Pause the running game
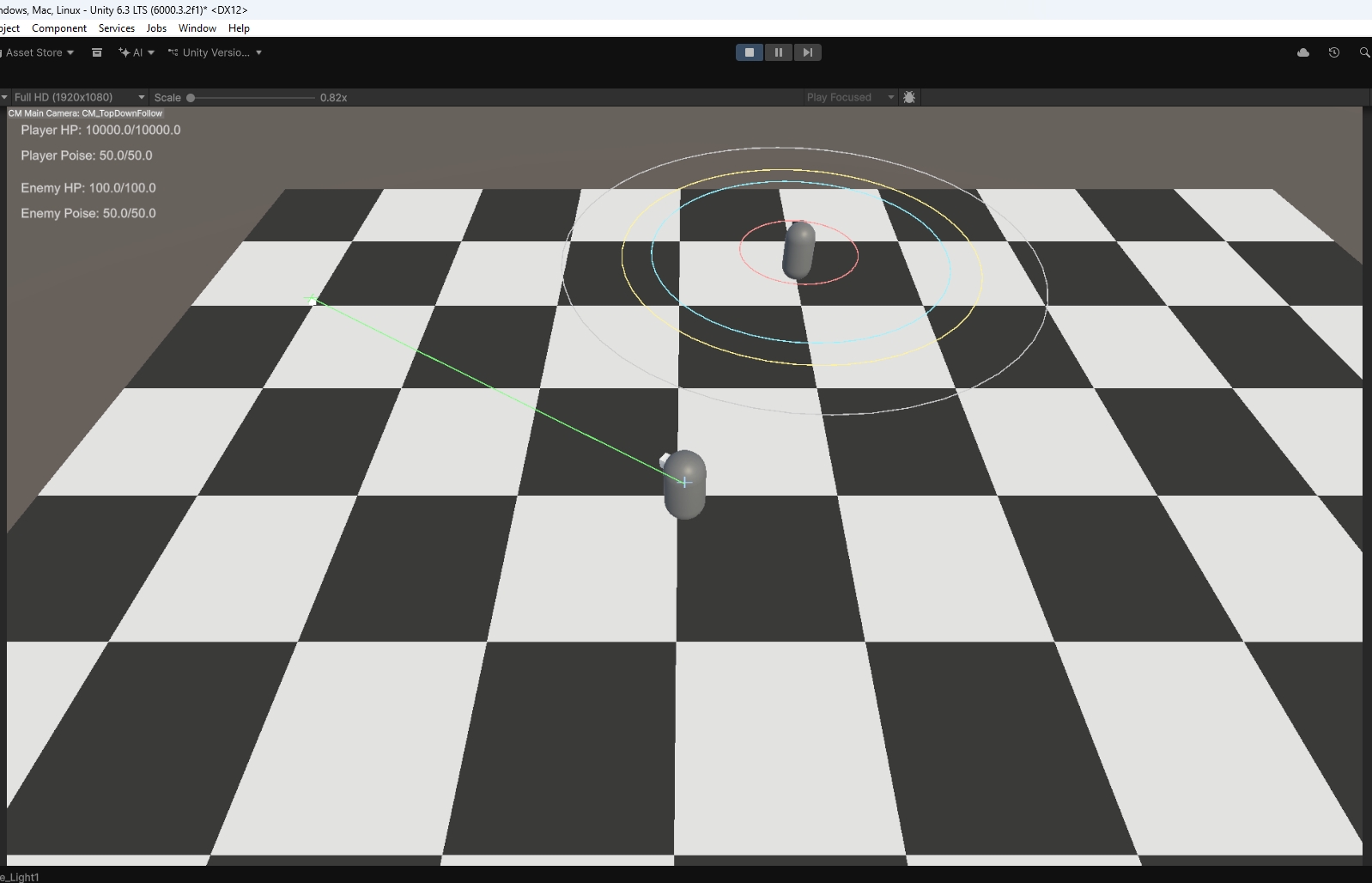 (x=778, y=52)
